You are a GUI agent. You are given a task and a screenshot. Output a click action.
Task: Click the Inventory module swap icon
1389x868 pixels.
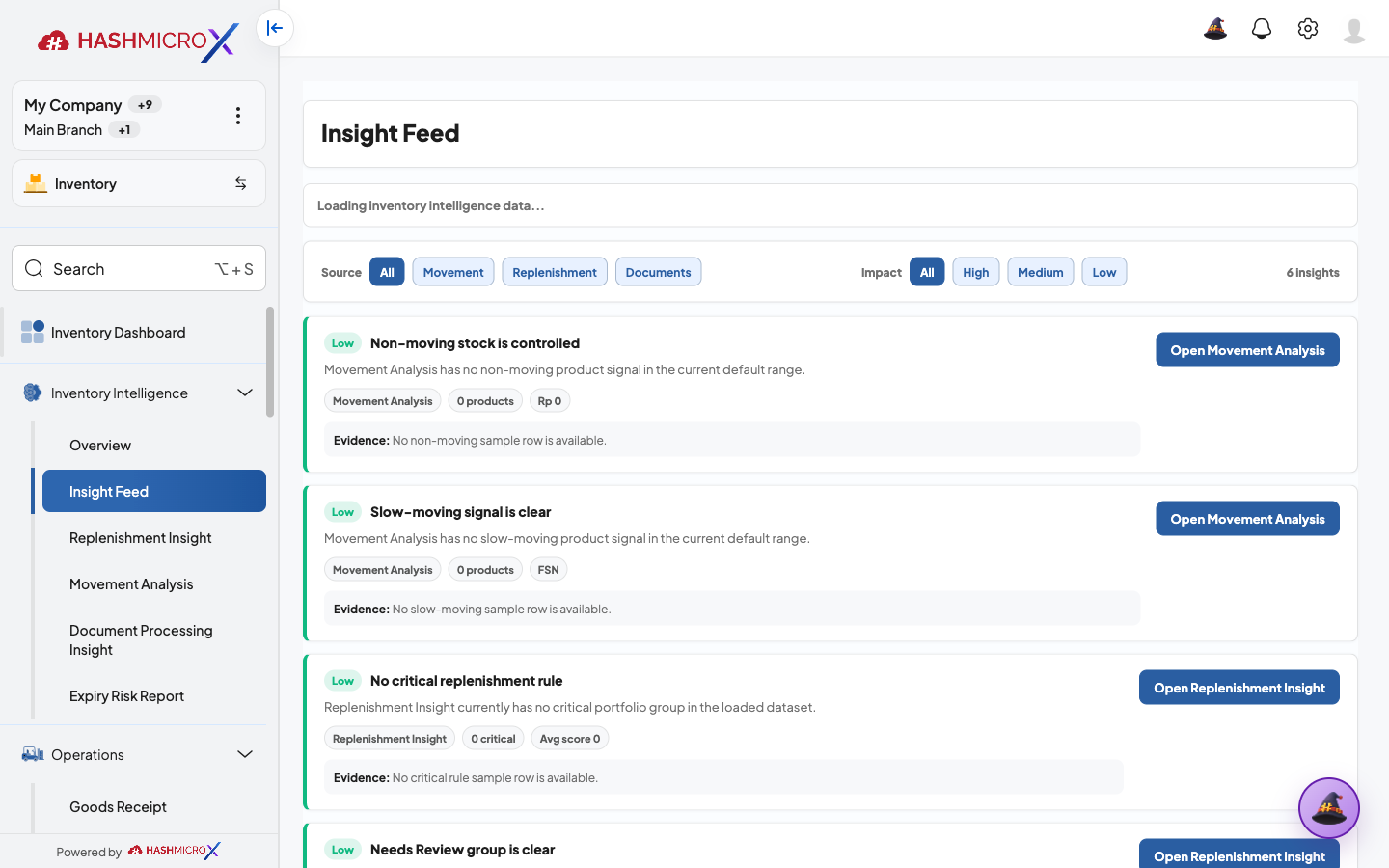tap(241, 183)
